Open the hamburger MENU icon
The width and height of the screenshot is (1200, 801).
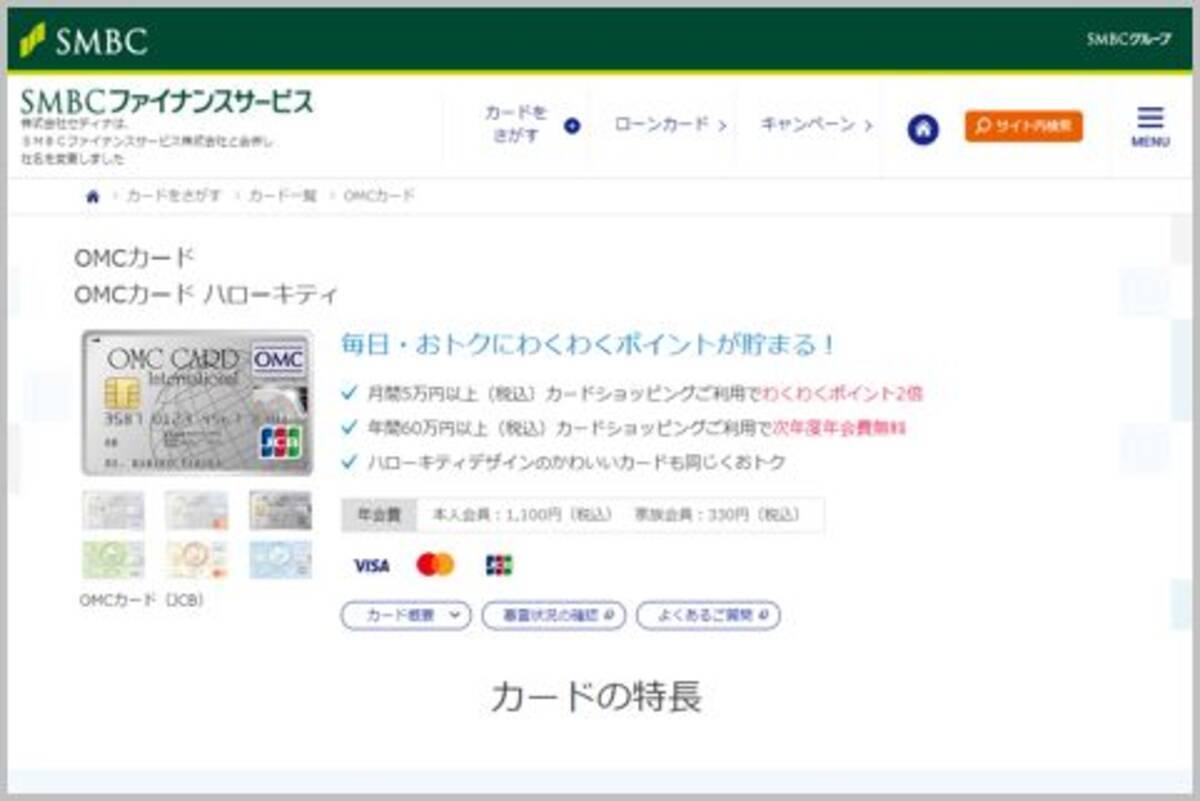1150,127
